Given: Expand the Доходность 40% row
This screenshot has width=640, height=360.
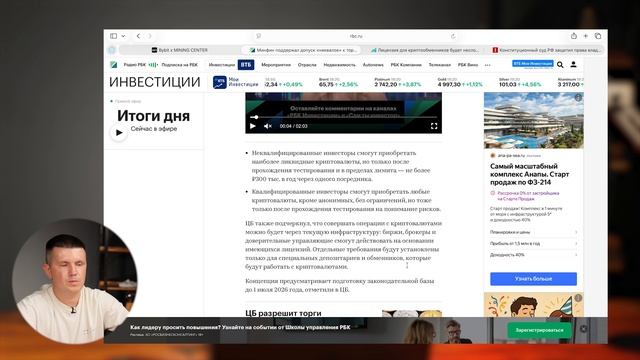Looking at the screenshot, I should click(x=533, y=255).
